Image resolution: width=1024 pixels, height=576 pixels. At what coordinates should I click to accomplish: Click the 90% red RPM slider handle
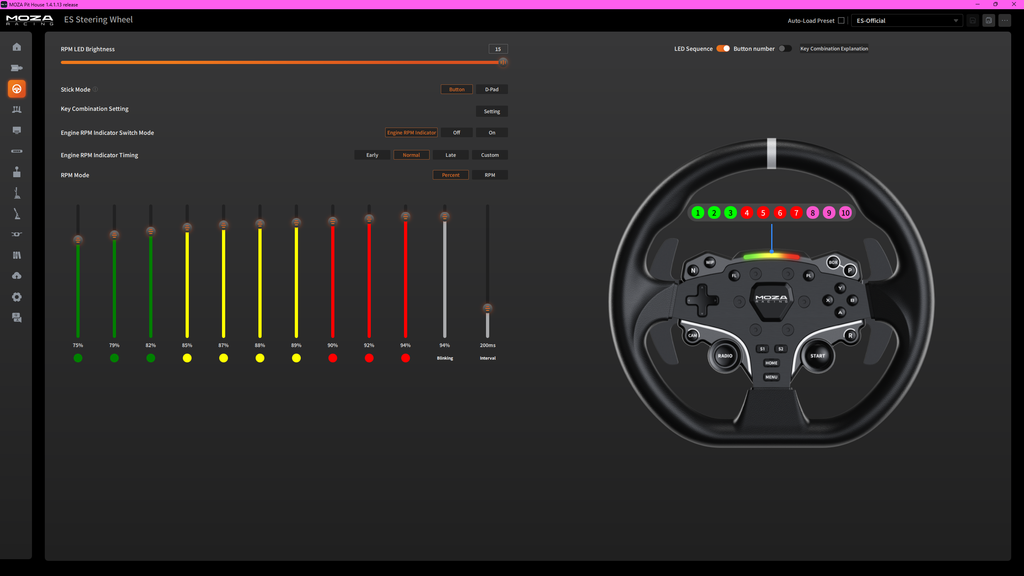[332, 222]
